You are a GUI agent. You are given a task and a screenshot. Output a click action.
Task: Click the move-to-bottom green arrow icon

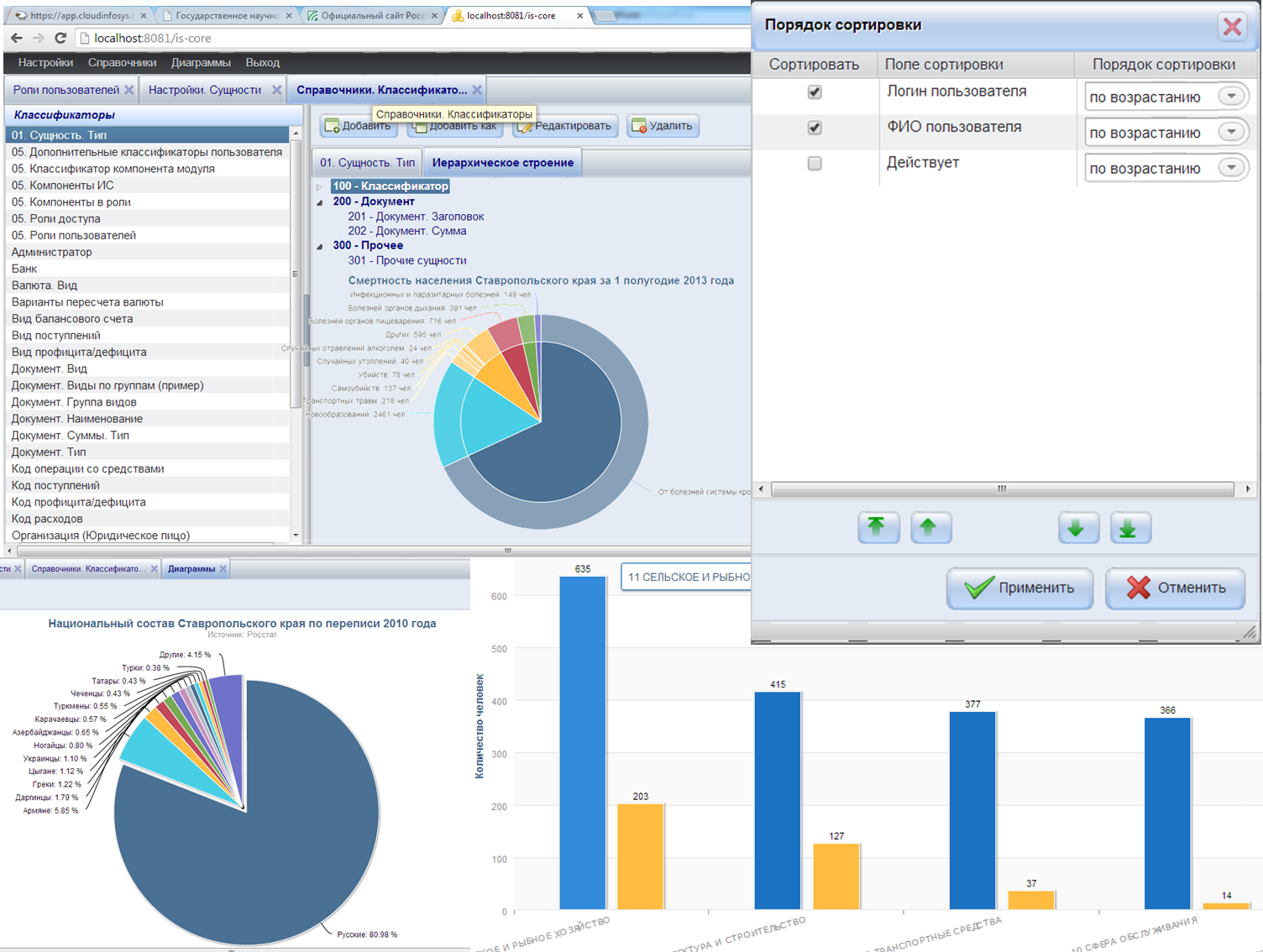tap(1129, 528)
